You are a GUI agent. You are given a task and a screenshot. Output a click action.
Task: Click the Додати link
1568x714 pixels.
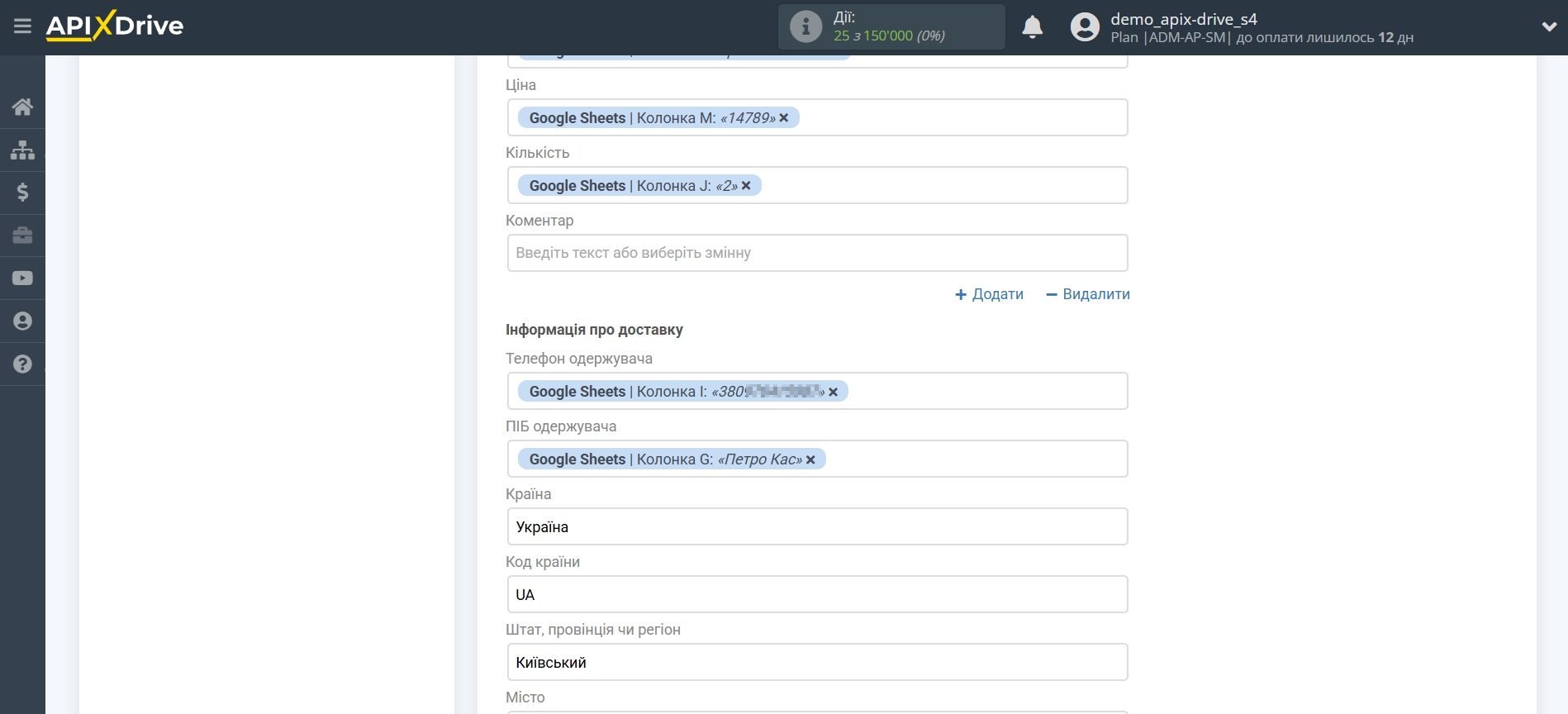[989, 294]
